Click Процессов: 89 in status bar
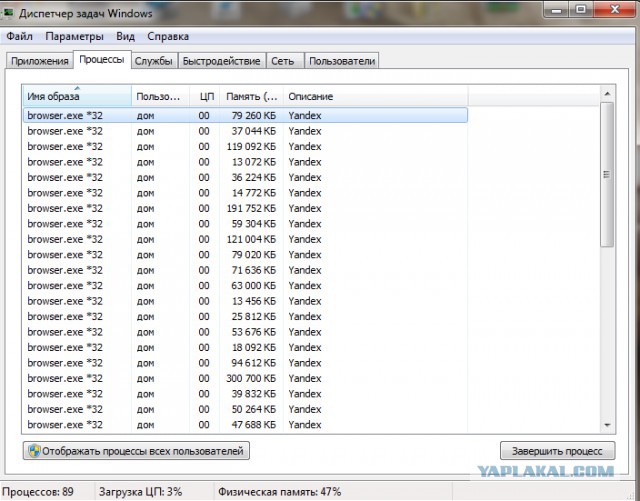Viewport: 640px width, 501px height. coord(38,492)
